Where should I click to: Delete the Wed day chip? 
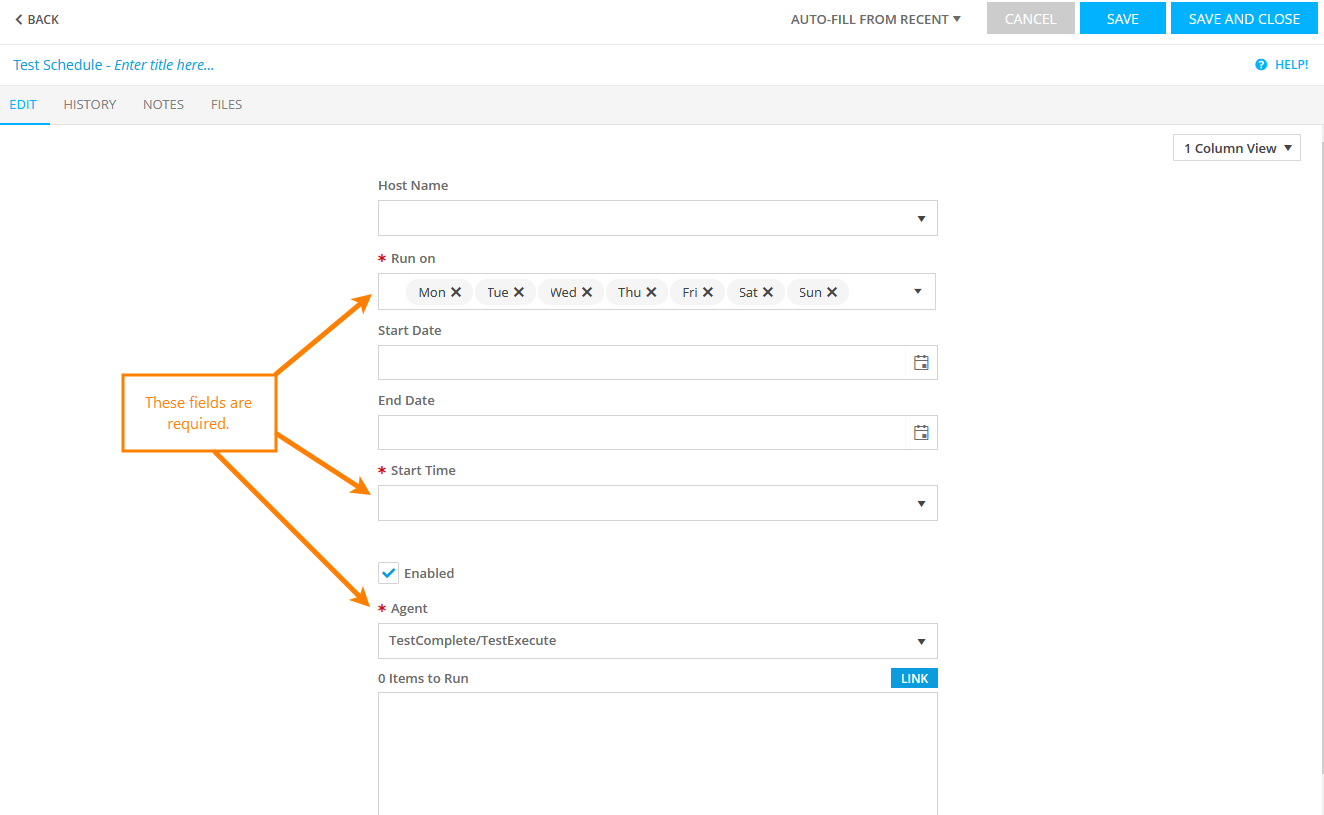click(587, 292)
